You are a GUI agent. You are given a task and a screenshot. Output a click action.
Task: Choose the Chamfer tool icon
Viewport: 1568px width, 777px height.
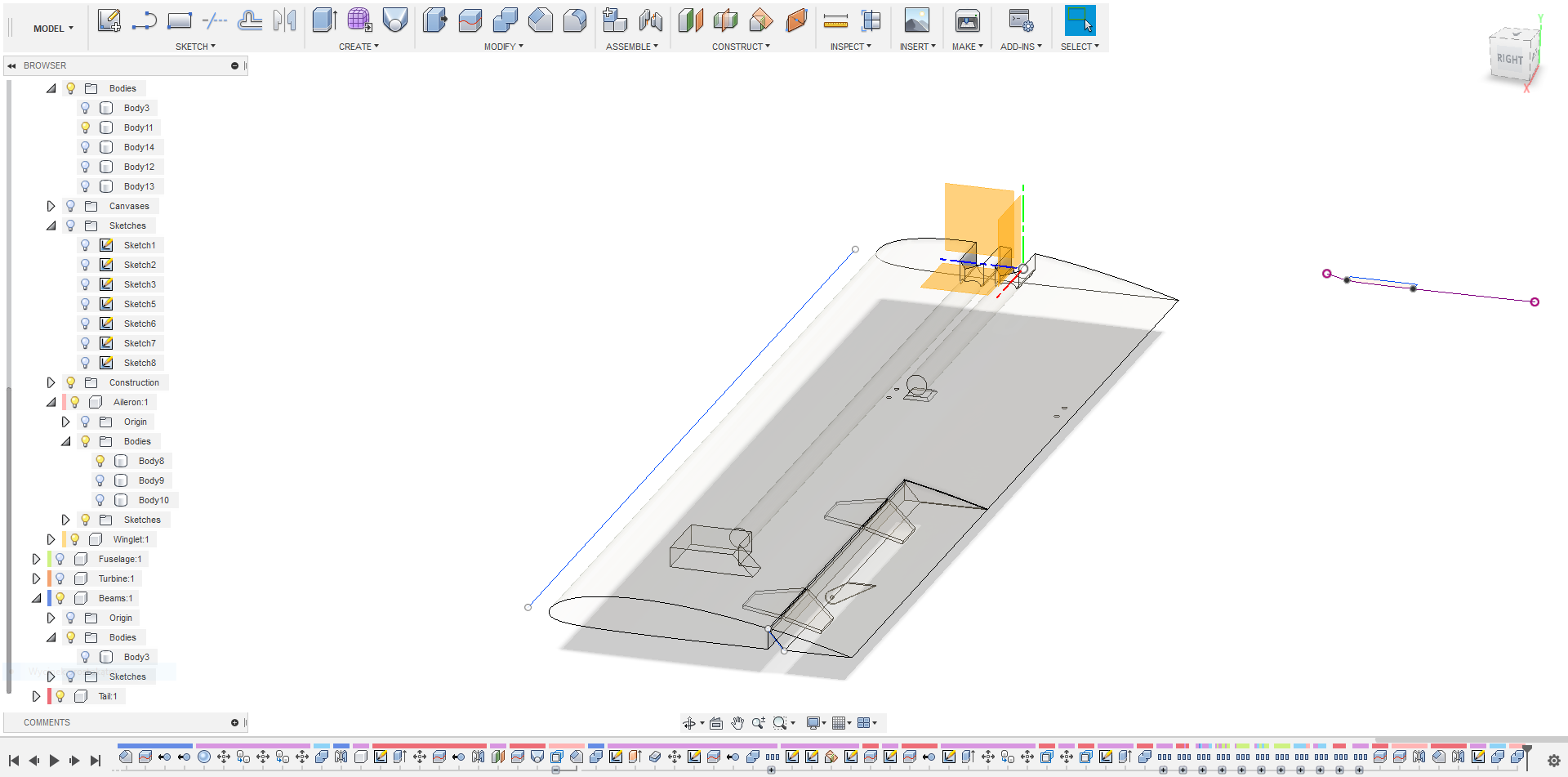[541, 20]
